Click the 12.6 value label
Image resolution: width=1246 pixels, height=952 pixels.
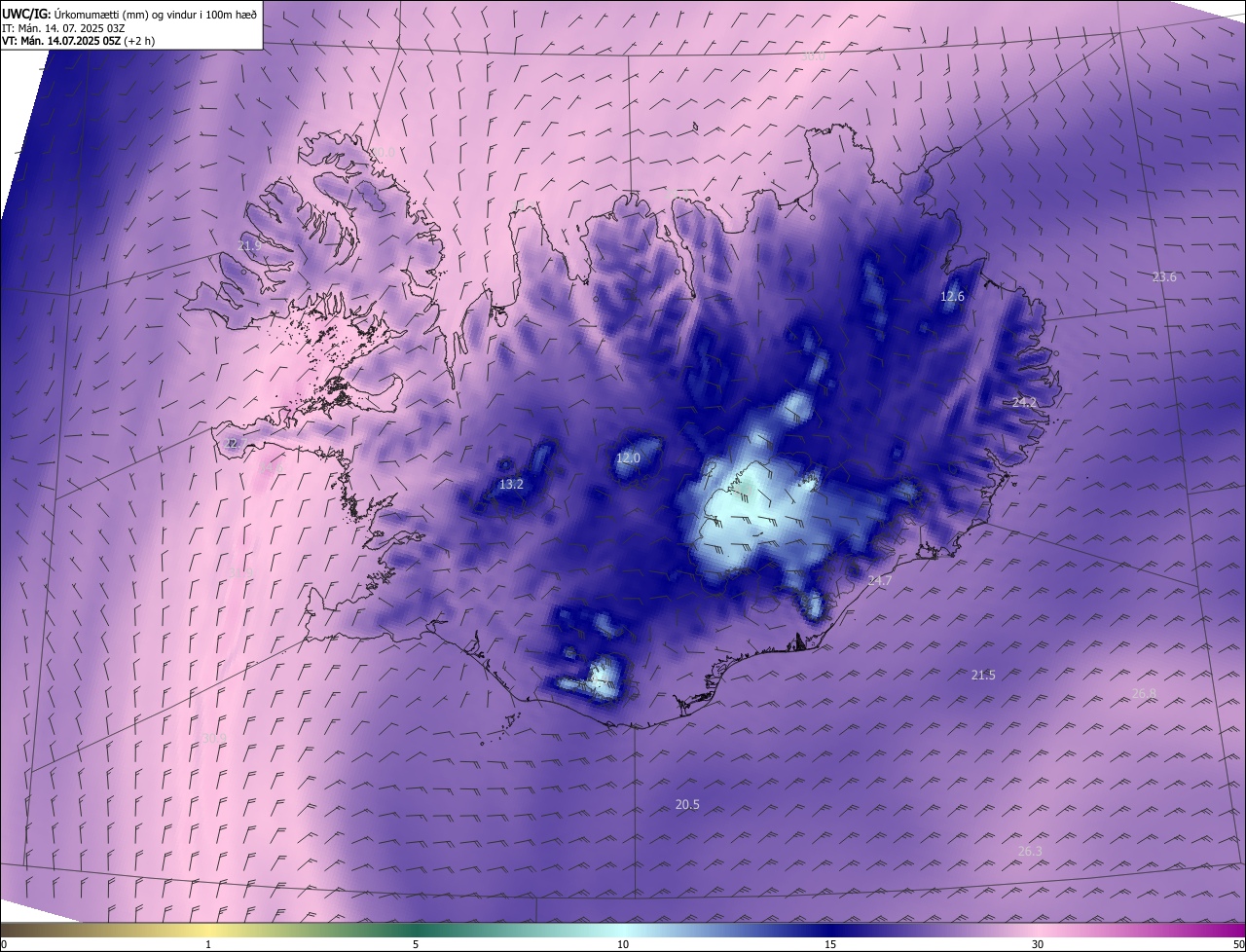click(x=952, y=297)
